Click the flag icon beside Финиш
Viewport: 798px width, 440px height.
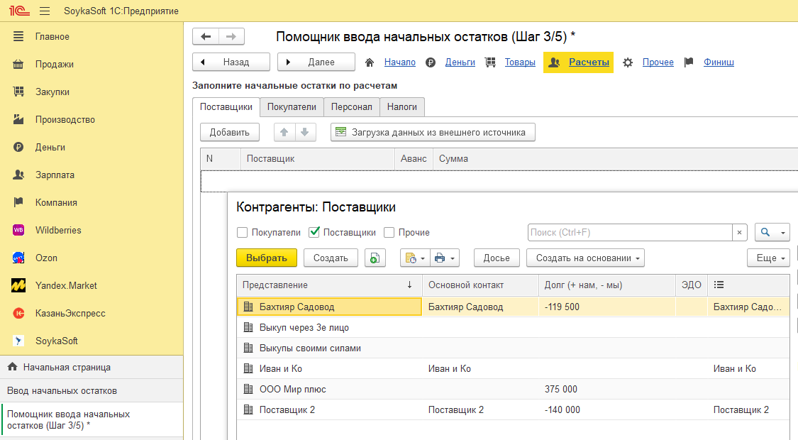pos(689,62)
